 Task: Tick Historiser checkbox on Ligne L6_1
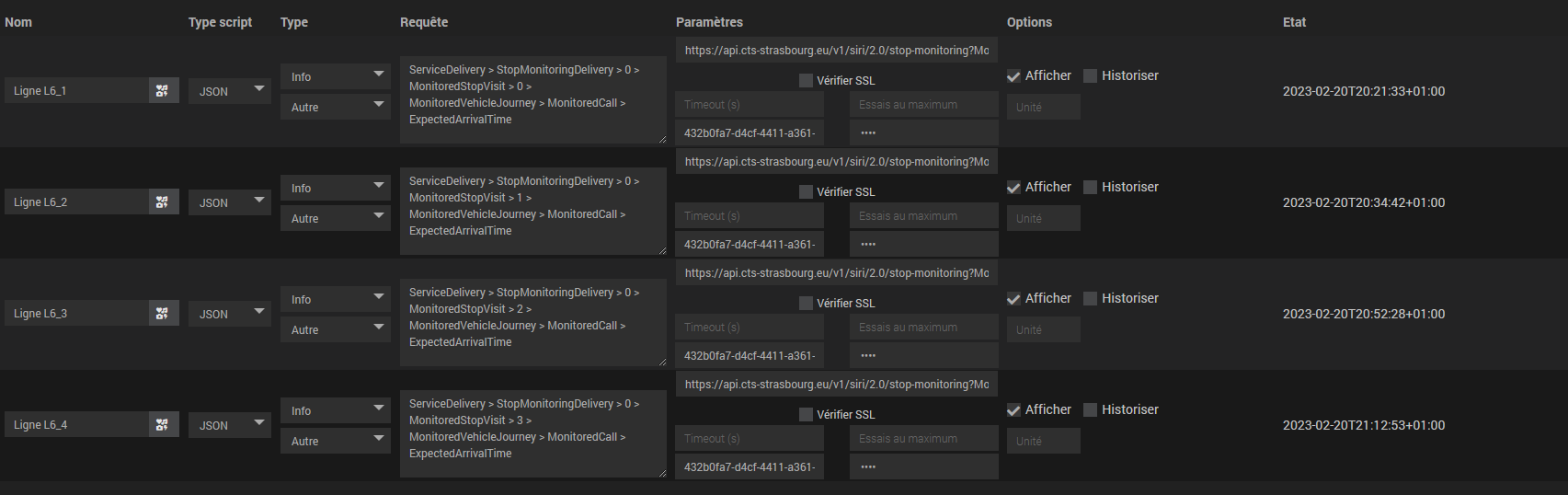[1091, 76]
